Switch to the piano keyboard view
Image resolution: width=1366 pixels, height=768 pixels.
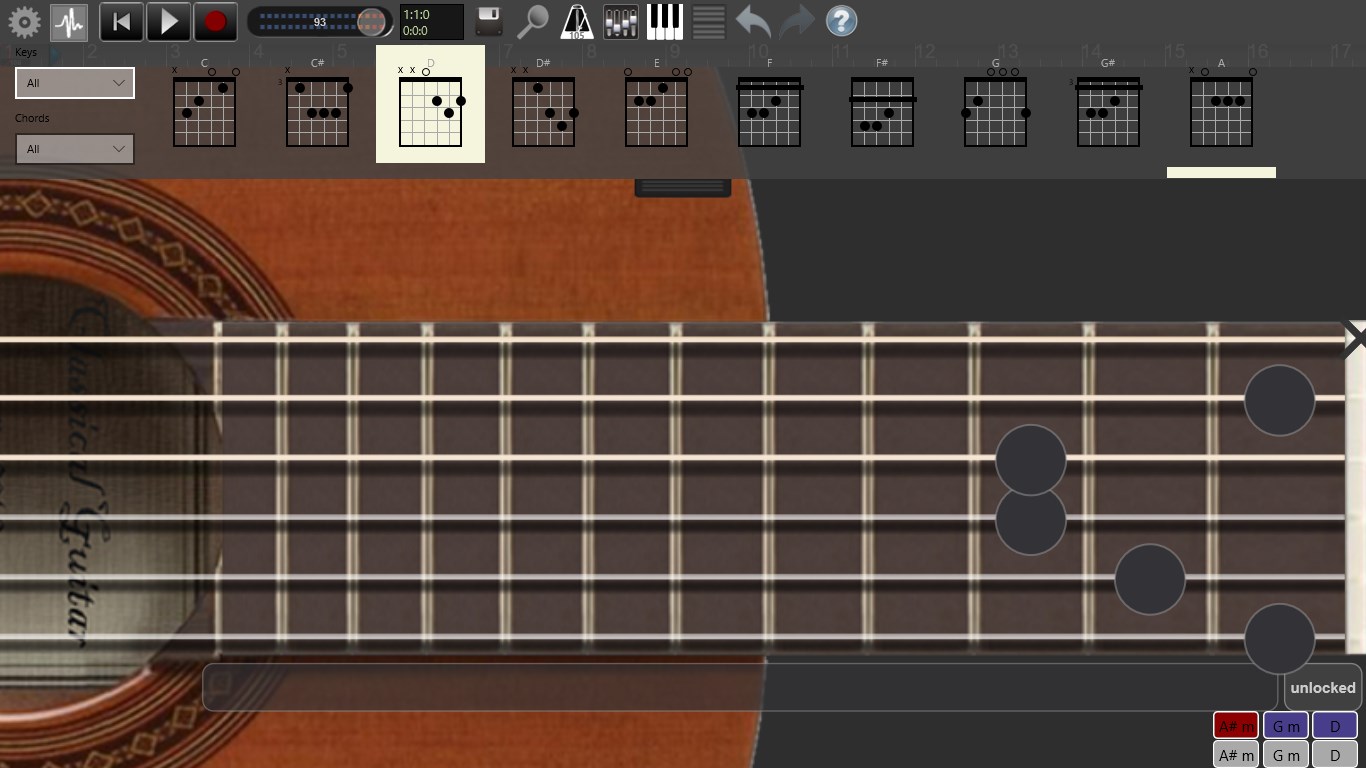664,20
